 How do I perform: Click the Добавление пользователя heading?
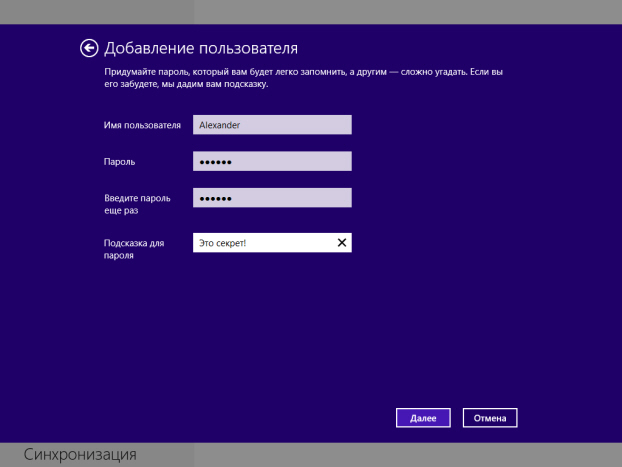(201, 48)
